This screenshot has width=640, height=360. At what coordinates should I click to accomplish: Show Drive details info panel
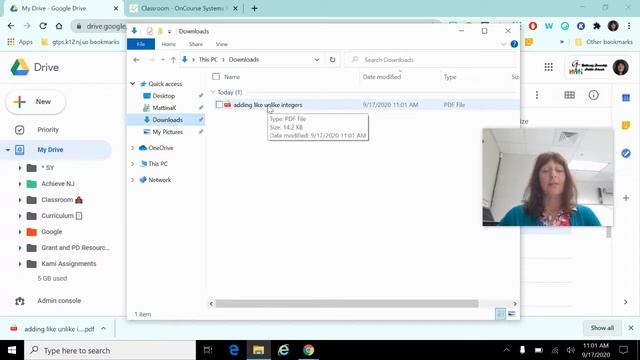pyautogui.click(x=593, y=95)
